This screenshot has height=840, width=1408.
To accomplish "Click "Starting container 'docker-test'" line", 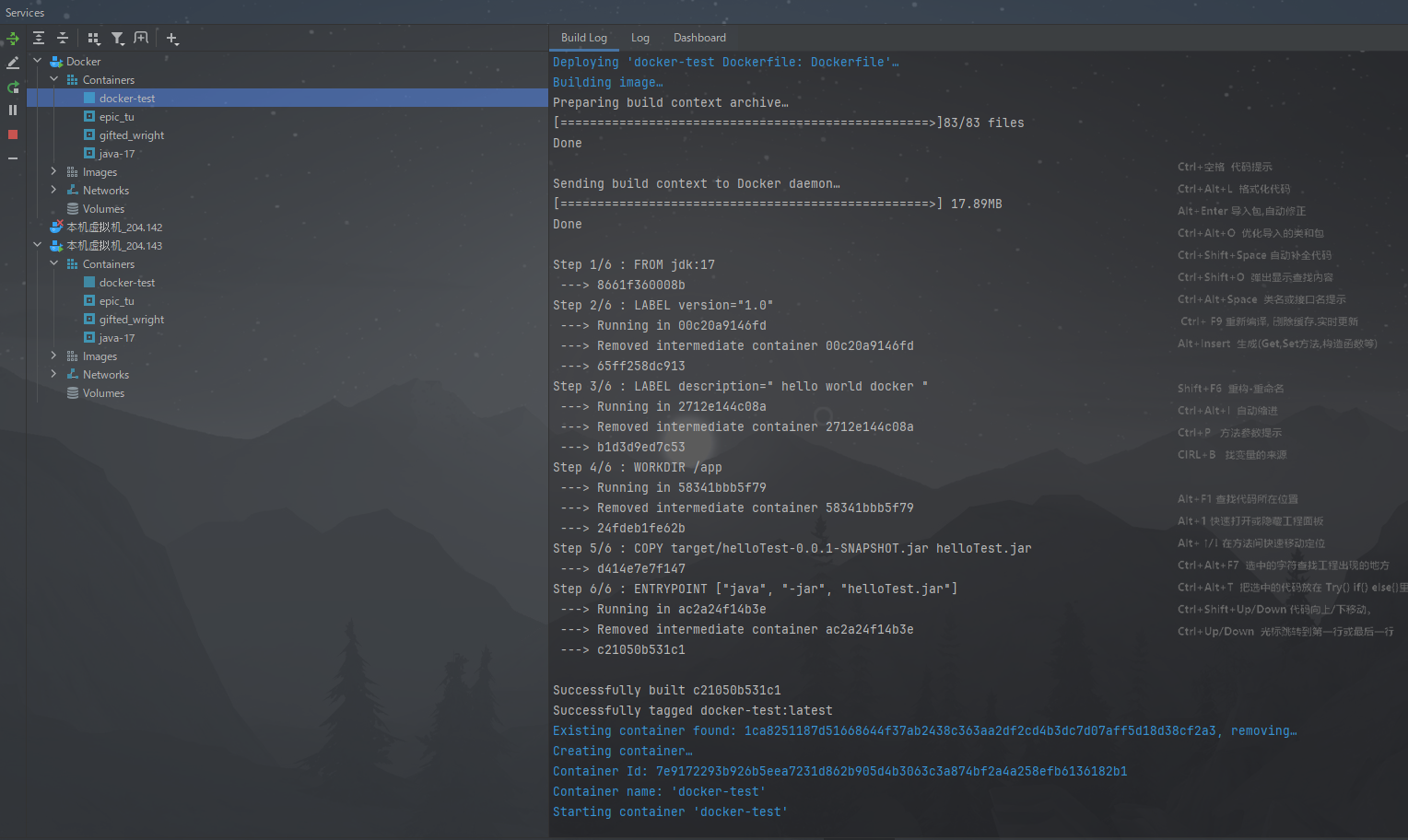I will [671, 811].
